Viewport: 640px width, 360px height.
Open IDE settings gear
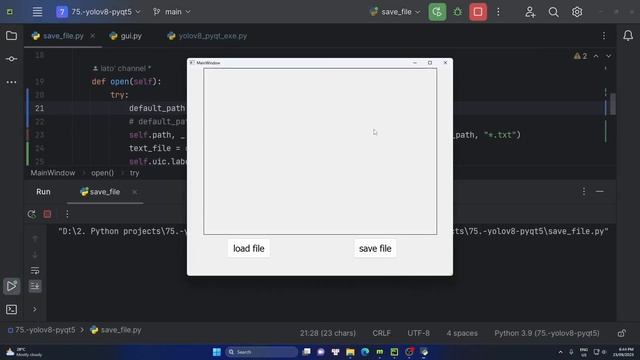(x=577, y=12)
